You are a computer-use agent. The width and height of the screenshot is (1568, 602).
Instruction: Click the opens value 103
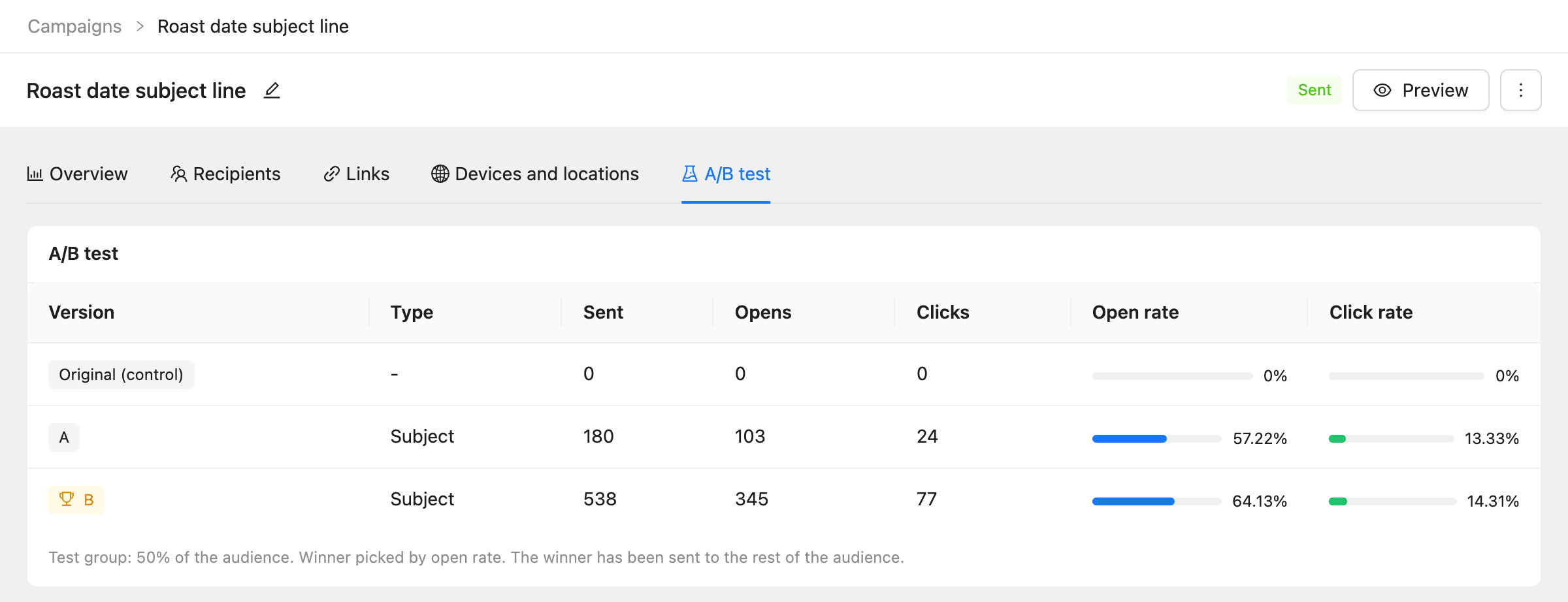[750, 436]
